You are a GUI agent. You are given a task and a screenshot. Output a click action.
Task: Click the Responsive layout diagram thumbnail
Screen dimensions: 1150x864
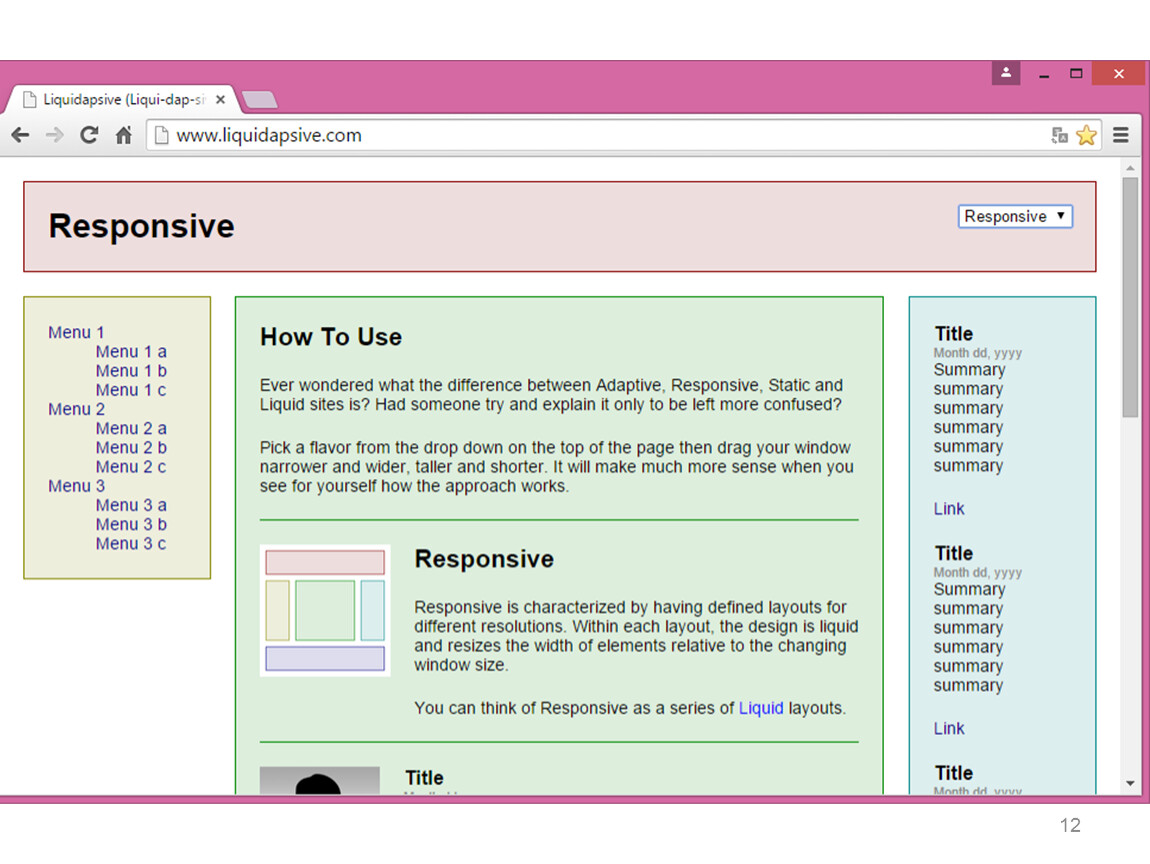[324, 610]
